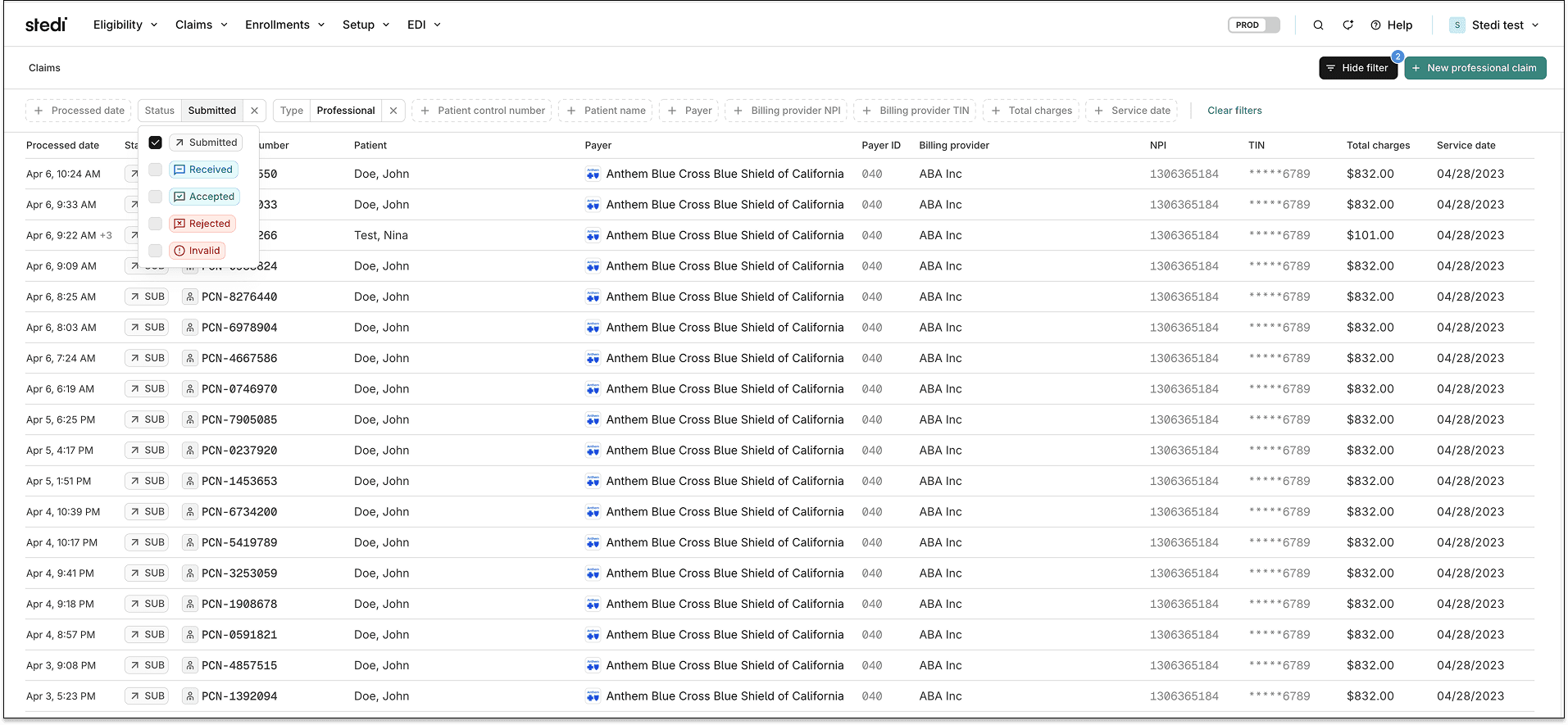This screenshot has height=725, width=1568.
Task: Add a Total charges filter
Action: 1031,111
